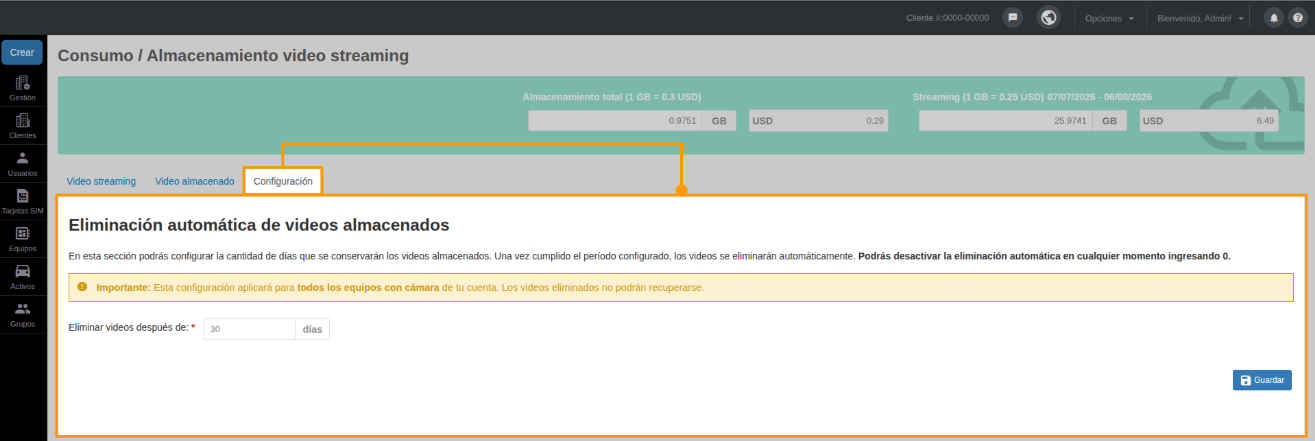
Task: Select the Equipos sidebar icon
Action: 22,239
